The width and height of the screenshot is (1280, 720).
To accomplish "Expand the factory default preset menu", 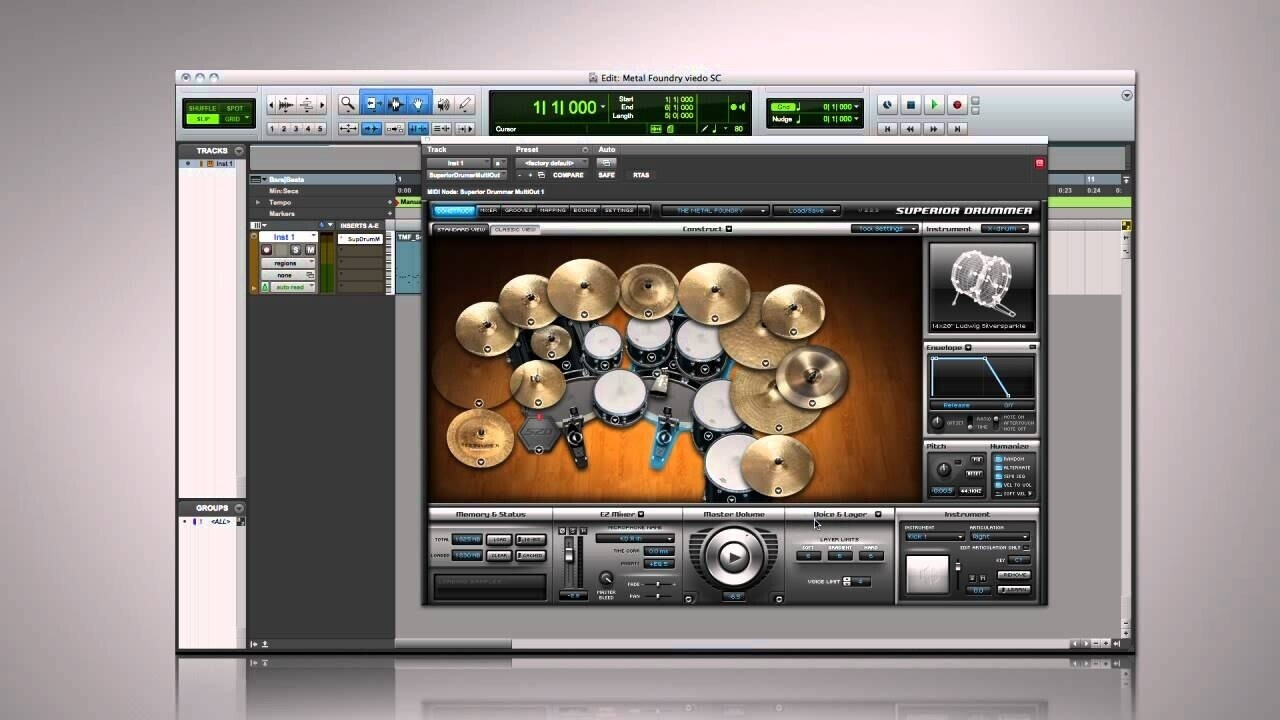I will pyautogui.click(x=550, y=163).
